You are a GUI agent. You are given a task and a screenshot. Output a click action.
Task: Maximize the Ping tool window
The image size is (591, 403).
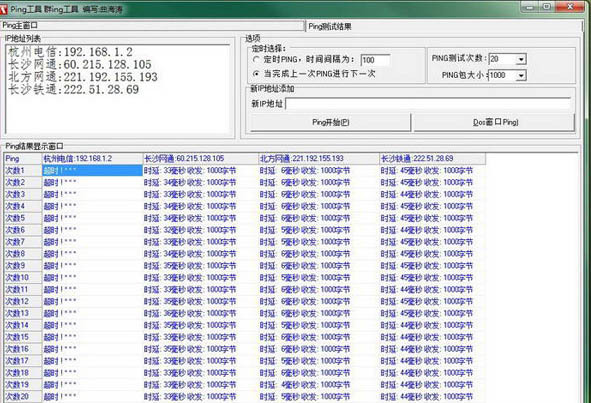pos(547,6)
